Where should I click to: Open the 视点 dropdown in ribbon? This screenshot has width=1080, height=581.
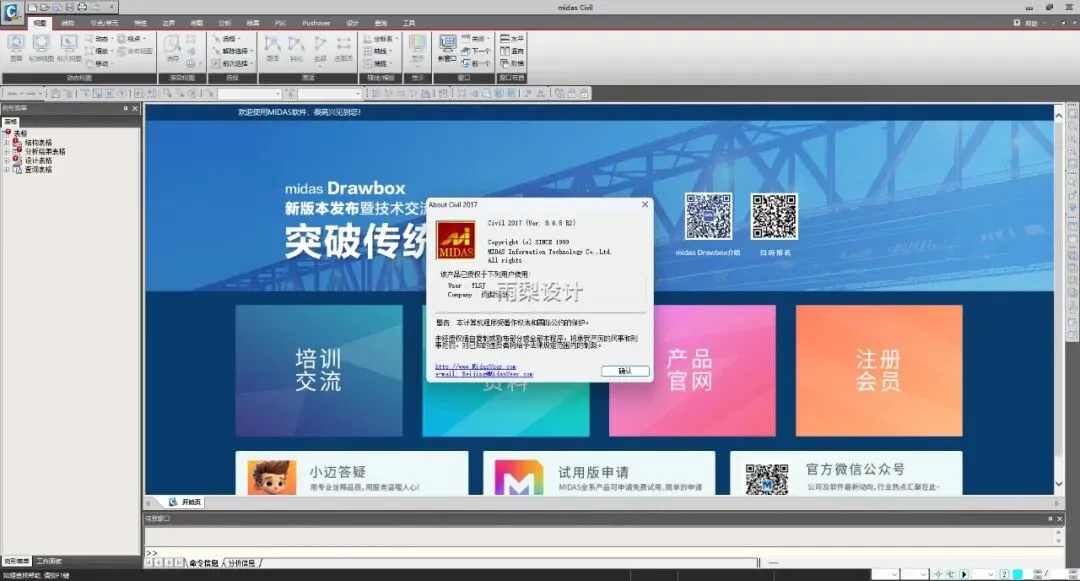(x=132, y=39)
